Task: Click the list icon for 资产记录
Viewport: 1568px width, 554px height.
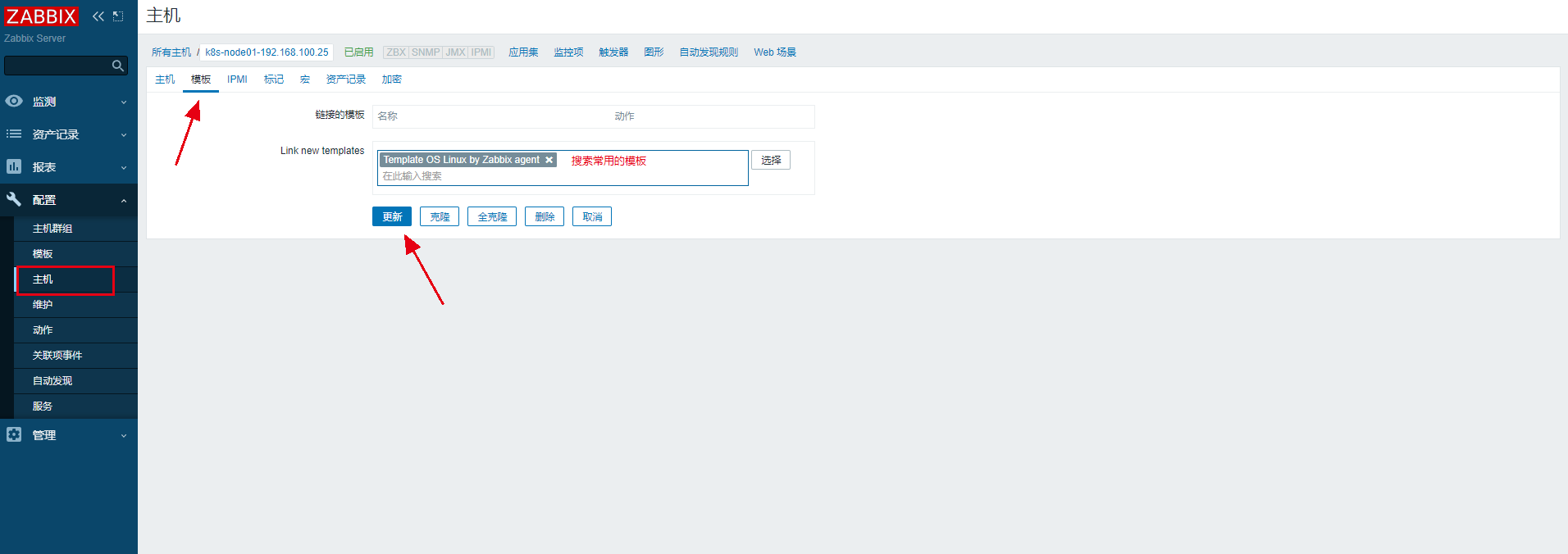Action: pyautogui.click(x=14, y=134)
